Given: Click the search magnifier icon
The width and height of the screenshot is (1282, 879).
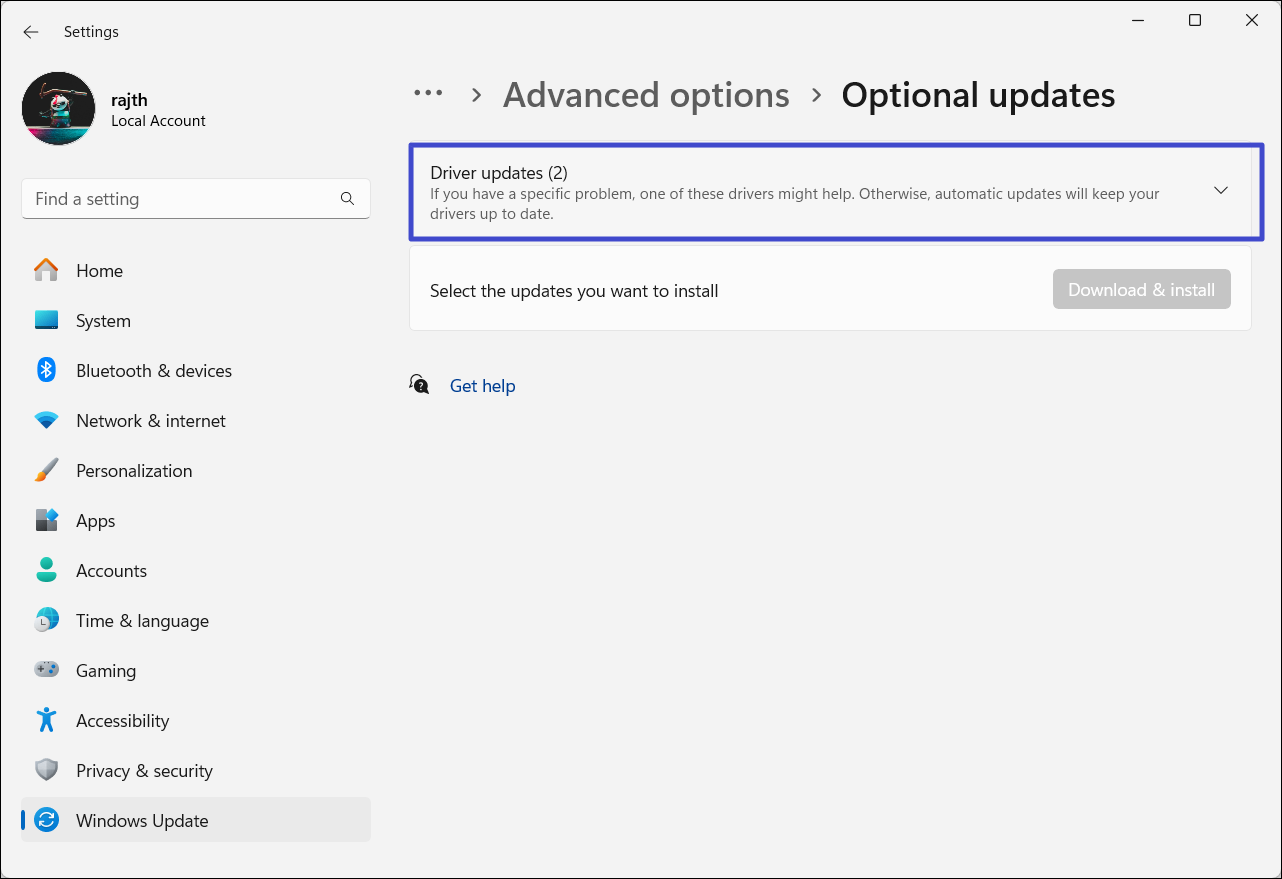Looking at the screenshot, I should pos(347,199).
